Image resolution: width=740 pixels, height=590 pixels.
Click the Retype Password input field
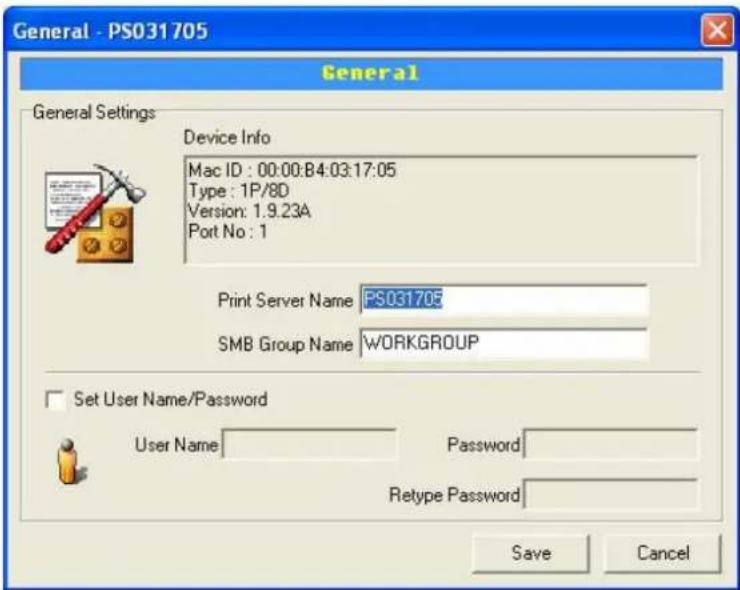(x=611, y=494)
